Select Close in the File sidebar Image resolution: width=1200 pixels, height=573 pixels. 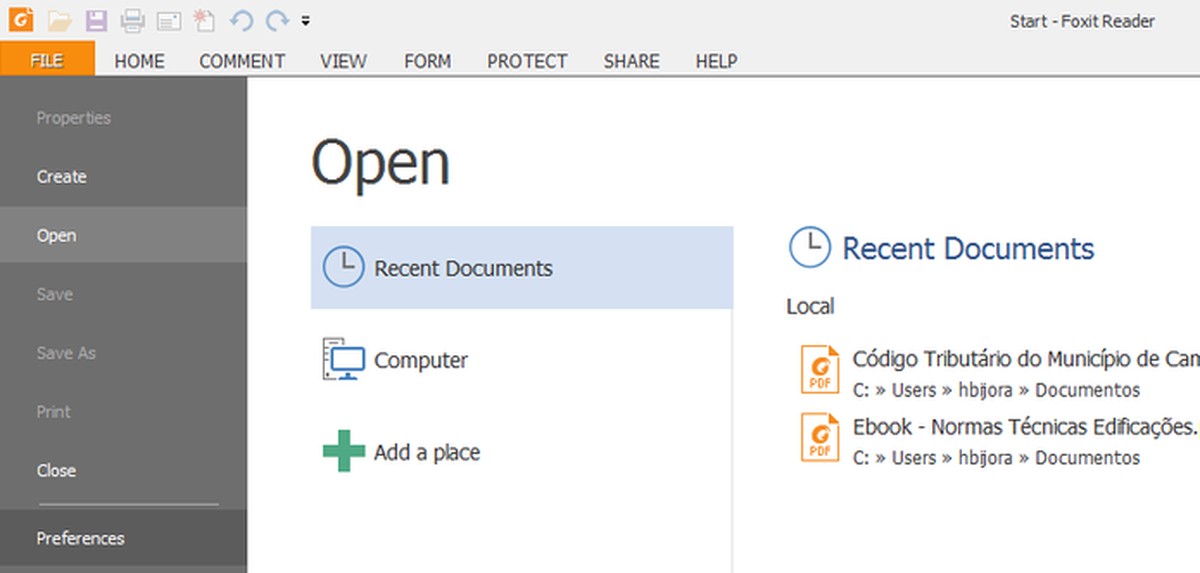(123, 471)
